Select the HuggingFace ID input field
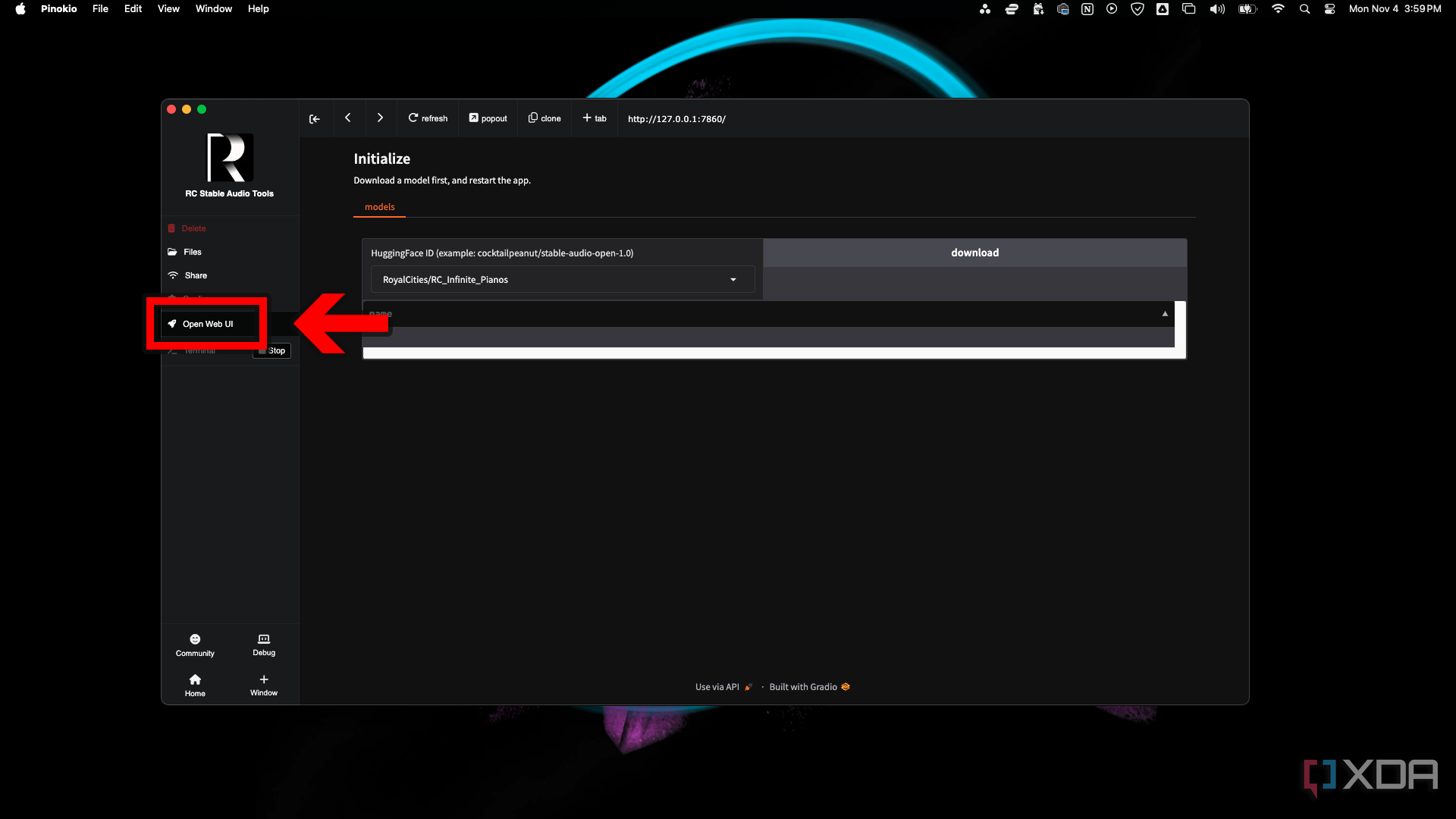 point(558,279)
